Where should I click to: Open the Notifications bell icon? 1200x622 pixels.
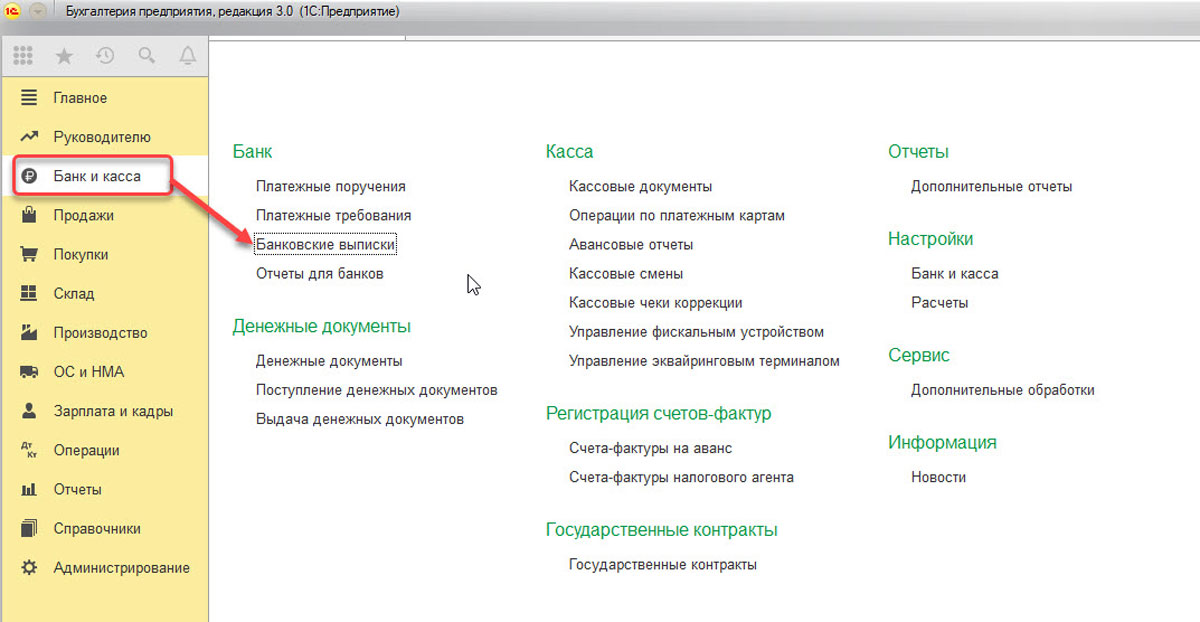click(187, 56)
